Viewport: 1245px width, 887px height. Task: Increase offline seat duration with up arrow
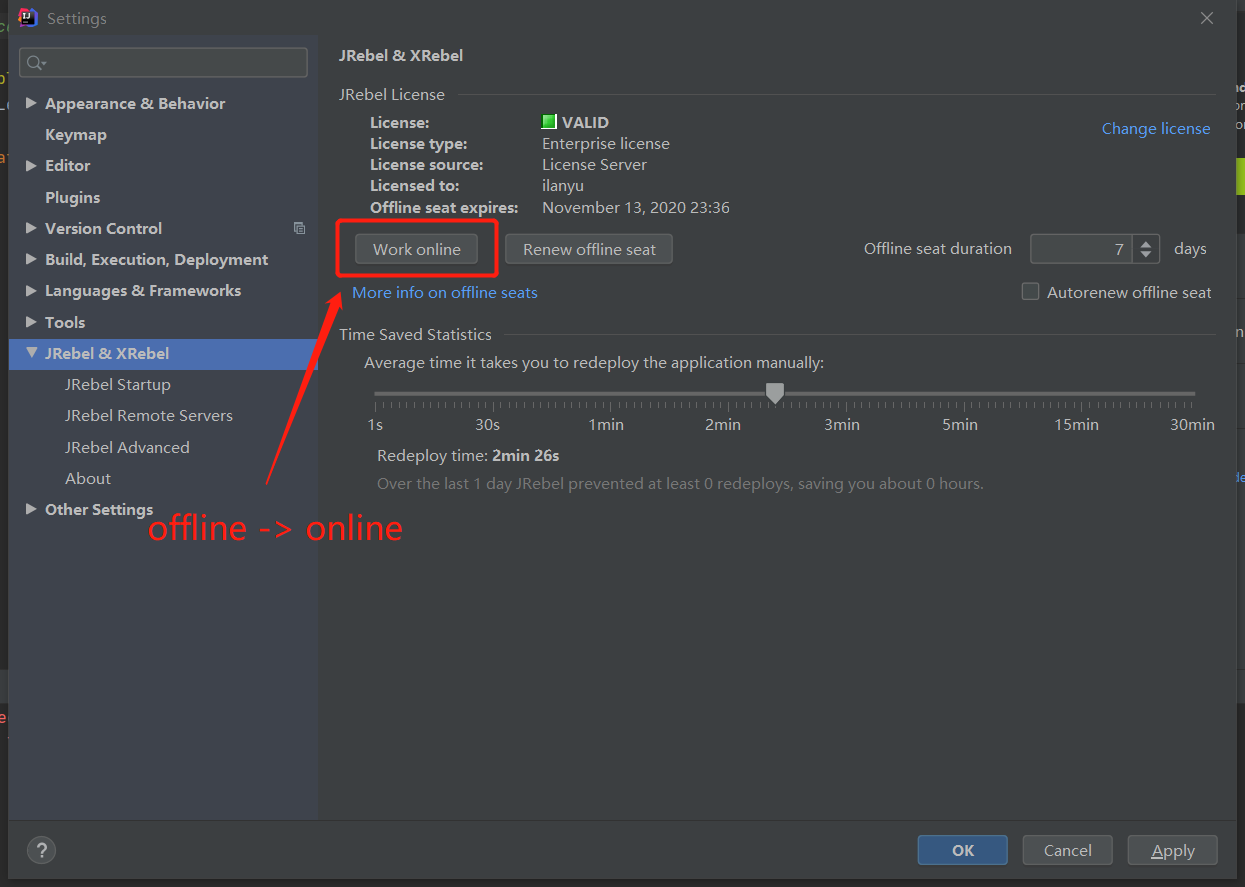(1147, 242)
